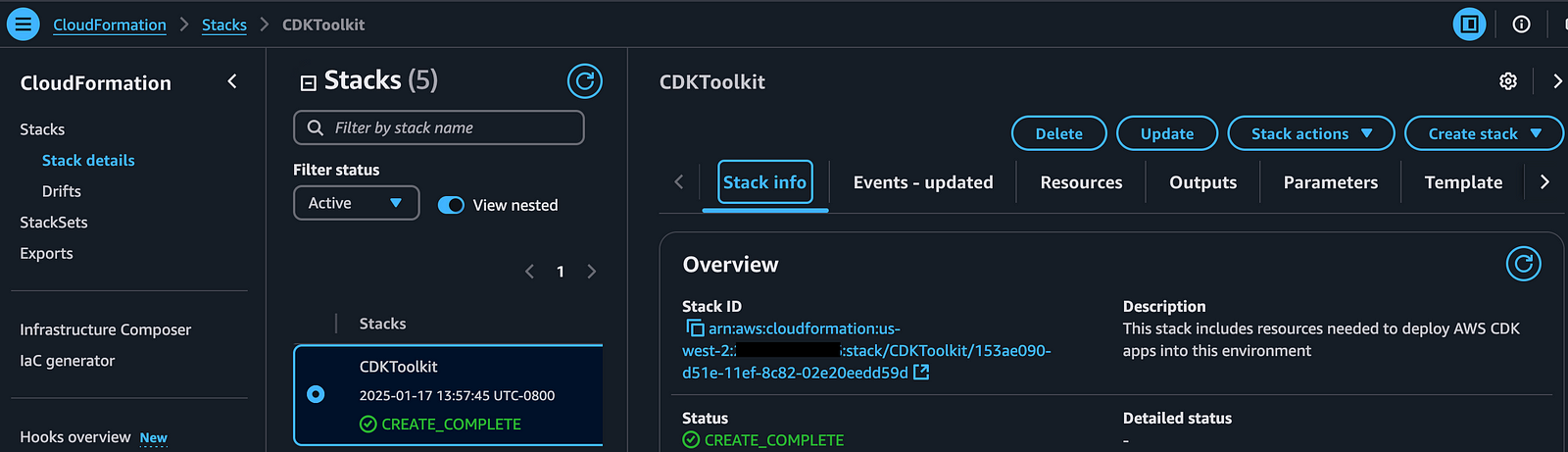Click the Delete button
Viewport: 1568px width, 452px height.
coord(1058,133)
